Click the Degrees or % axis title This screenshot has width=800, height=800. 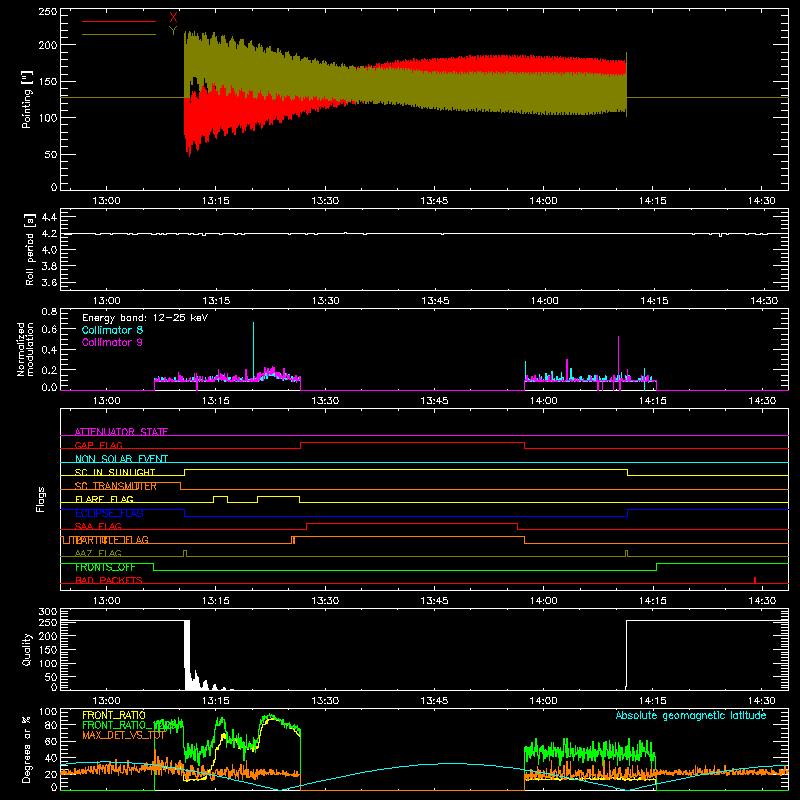[27, 749]
